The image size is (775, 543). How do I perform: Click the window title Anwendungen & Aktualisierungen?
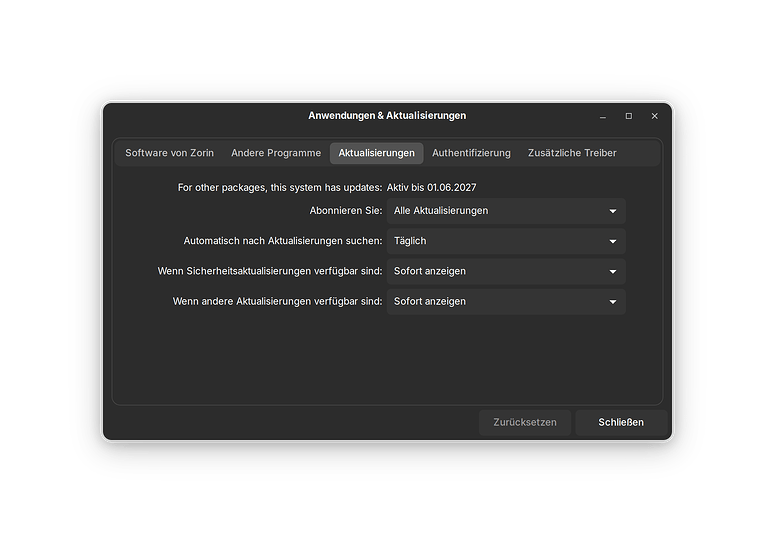pos(387,116)
